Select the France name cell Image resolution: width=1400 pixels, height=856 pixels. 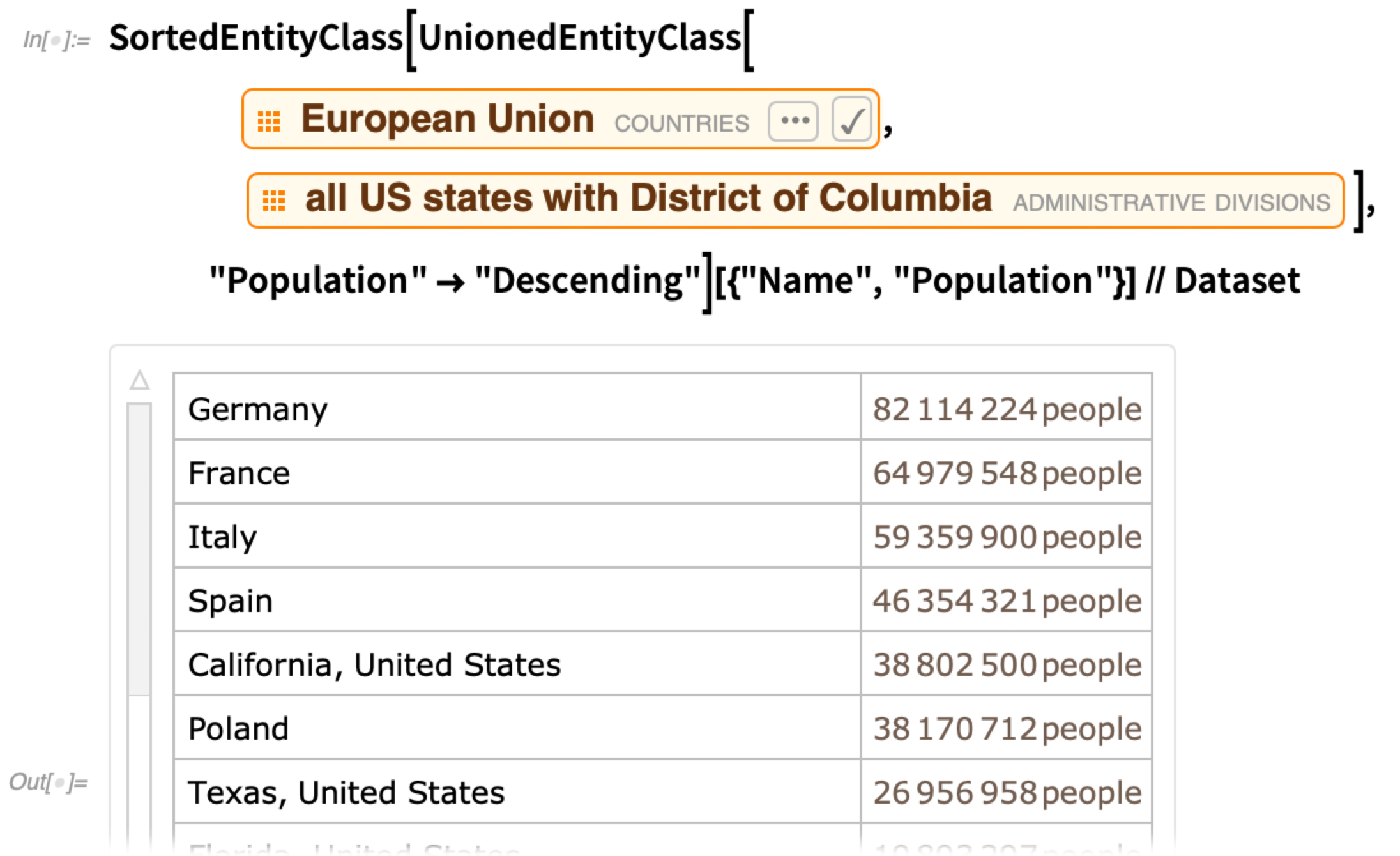(x=239, y=473)
